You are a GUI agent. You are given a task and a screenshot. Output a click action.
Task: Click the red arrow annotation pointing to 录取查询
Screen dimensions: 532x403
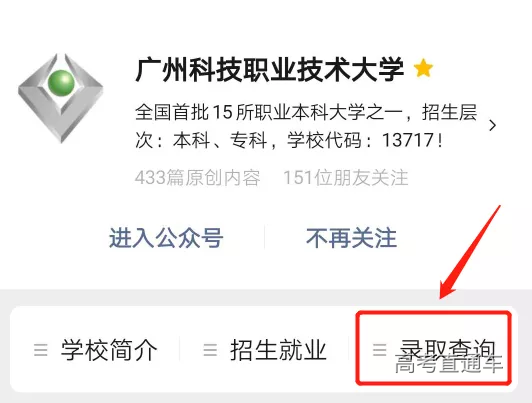(x=470, y=252)
